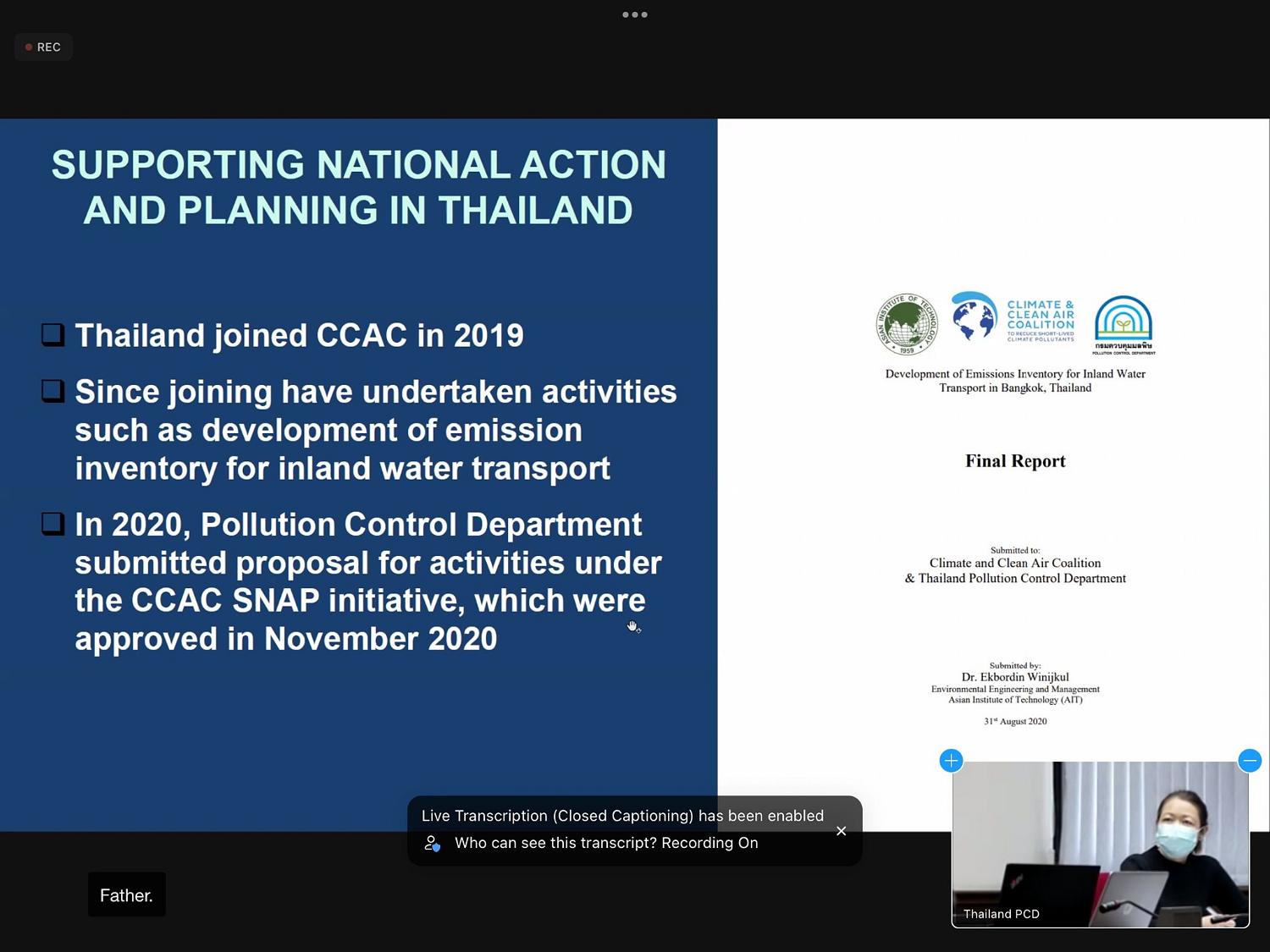The width and height of the screenshot is (1270, 952).
Task: Click 'Live Transcription (Closed Captioning) has been enabled'
Action: point(622,816)
